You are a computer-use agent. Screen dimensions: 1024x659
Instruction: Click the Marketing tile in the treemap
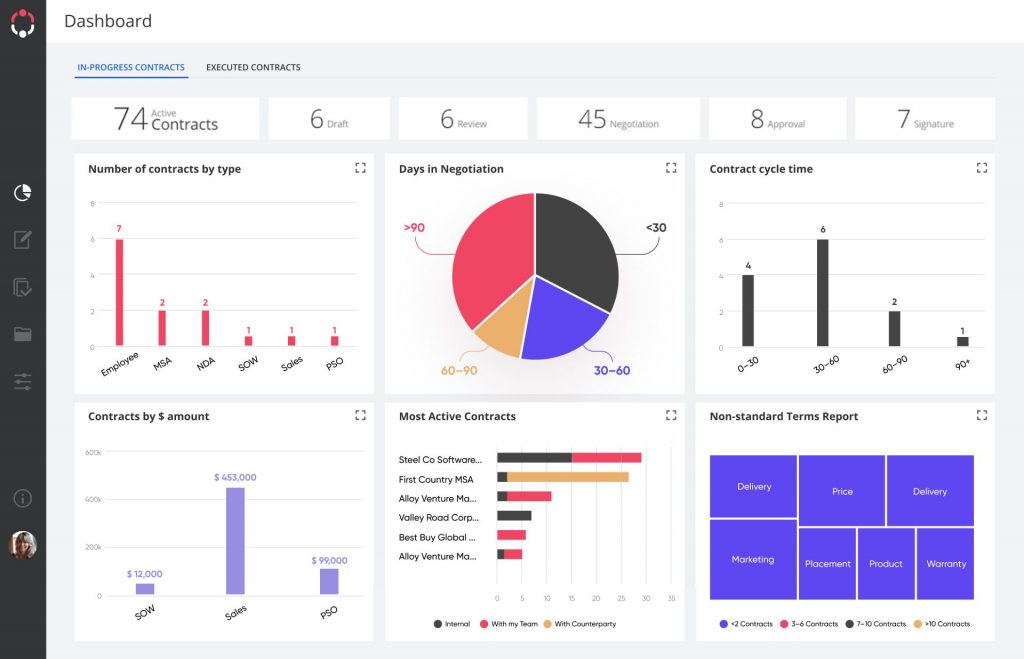pos(753,560)
